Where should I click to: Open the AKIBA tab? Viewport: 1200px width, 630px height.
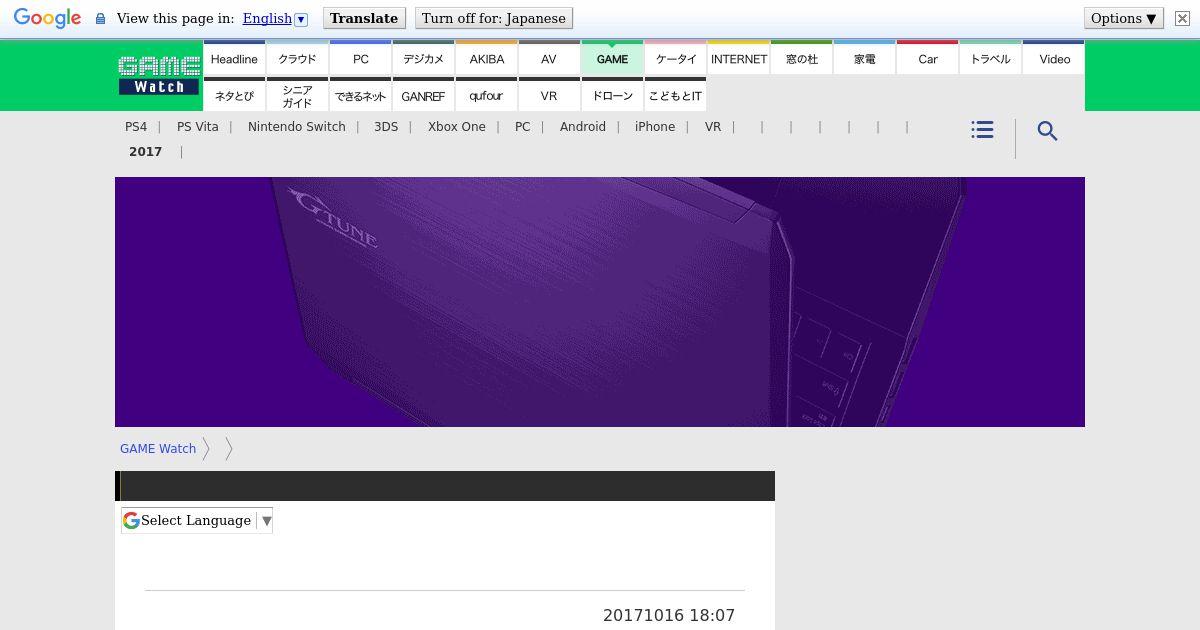(486, 58)
